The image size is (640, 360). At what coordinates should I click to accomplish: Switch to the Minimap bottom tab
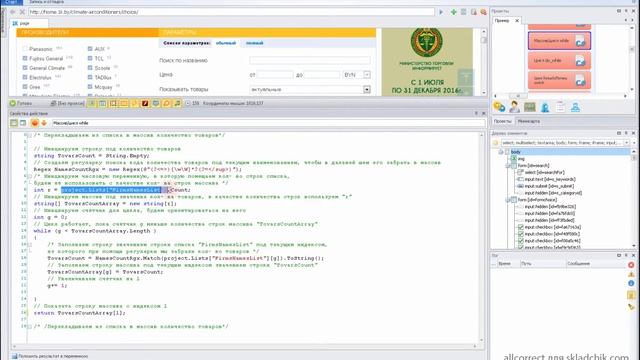point(529,121)
